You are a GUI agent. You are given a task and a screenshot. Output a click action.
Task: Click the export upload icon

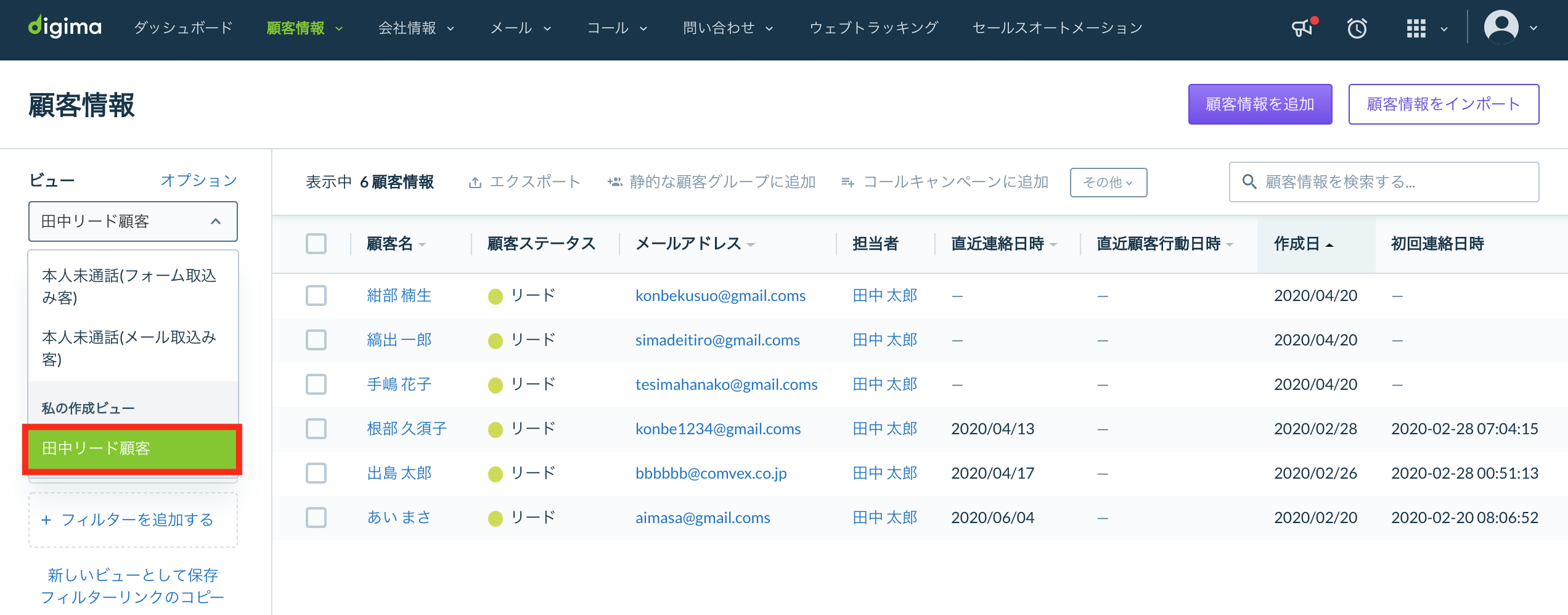pyautogui.click(x=475, y=183)
